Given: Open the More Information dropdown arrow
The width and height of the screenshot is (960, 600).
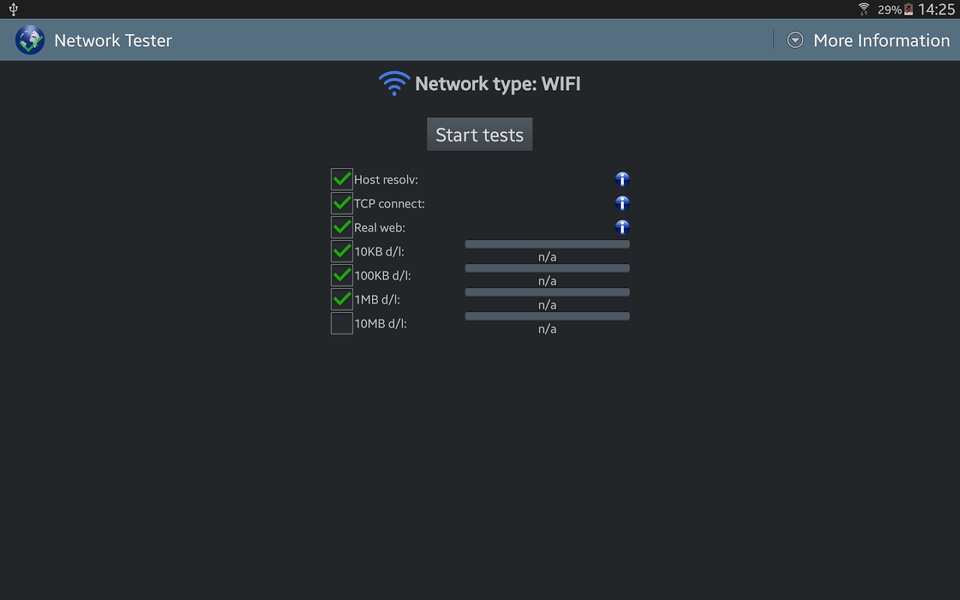Looking at the screenshot, I should coord(795,40).
